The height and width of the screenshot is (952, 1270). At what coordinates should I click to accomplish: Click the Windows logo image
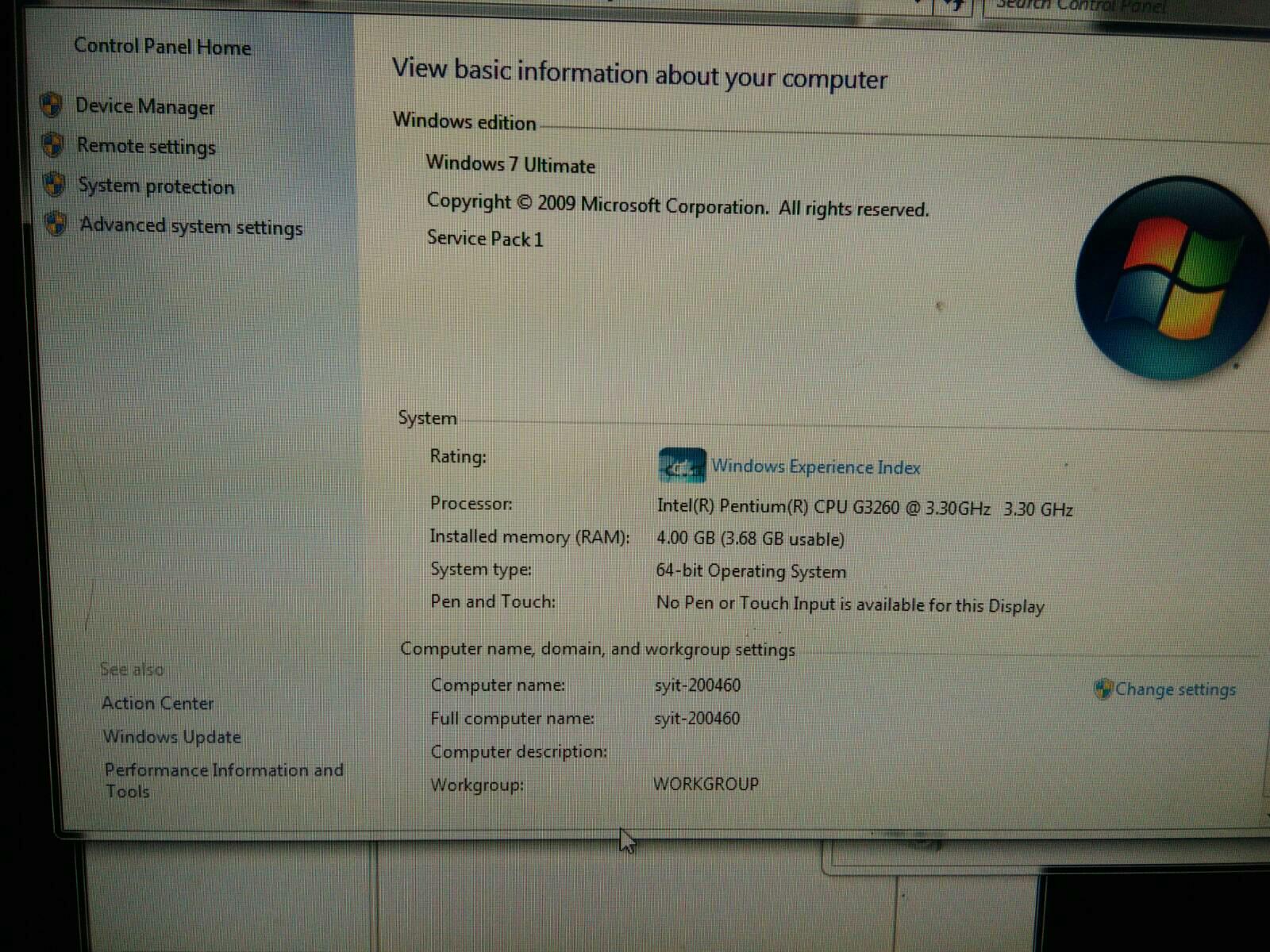1172,278
